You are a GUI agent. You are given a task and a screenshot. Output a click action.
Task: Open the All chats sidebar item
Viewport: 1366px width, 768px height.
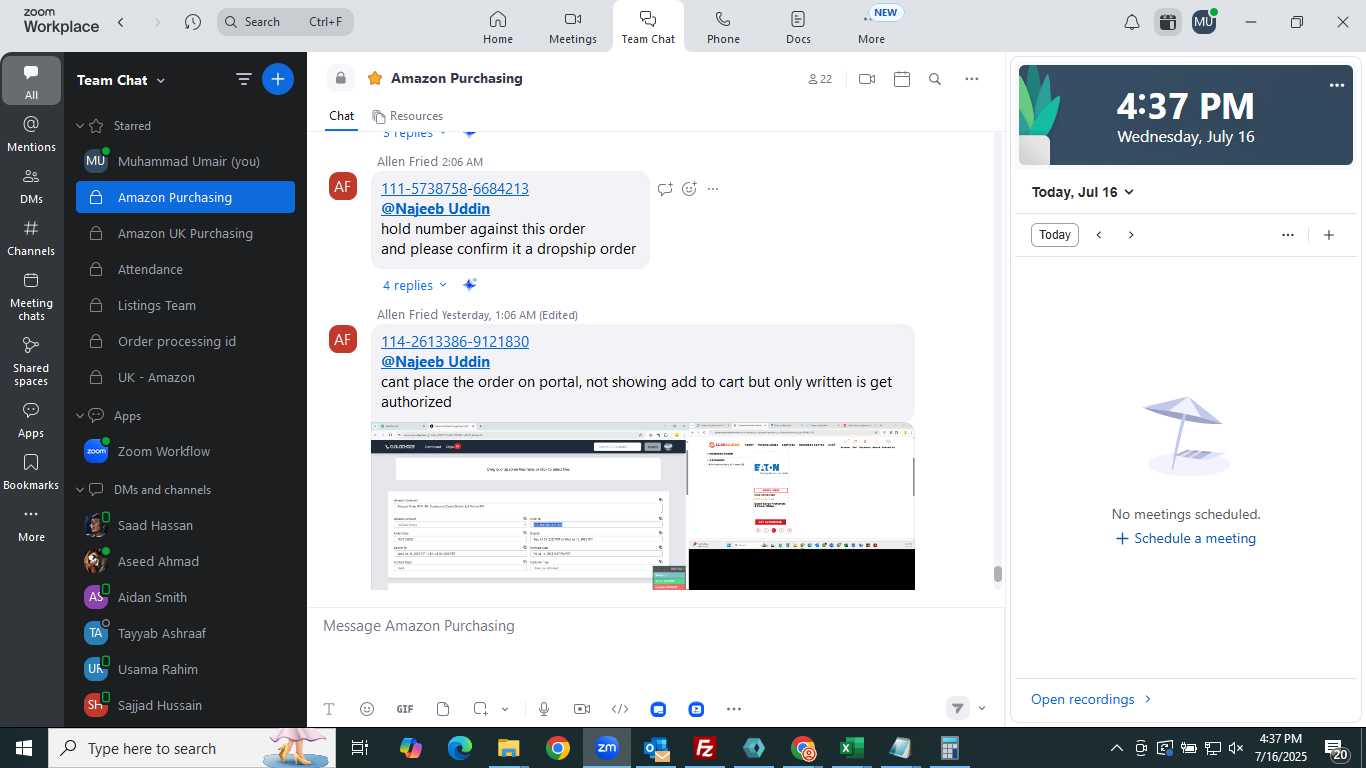31,82
